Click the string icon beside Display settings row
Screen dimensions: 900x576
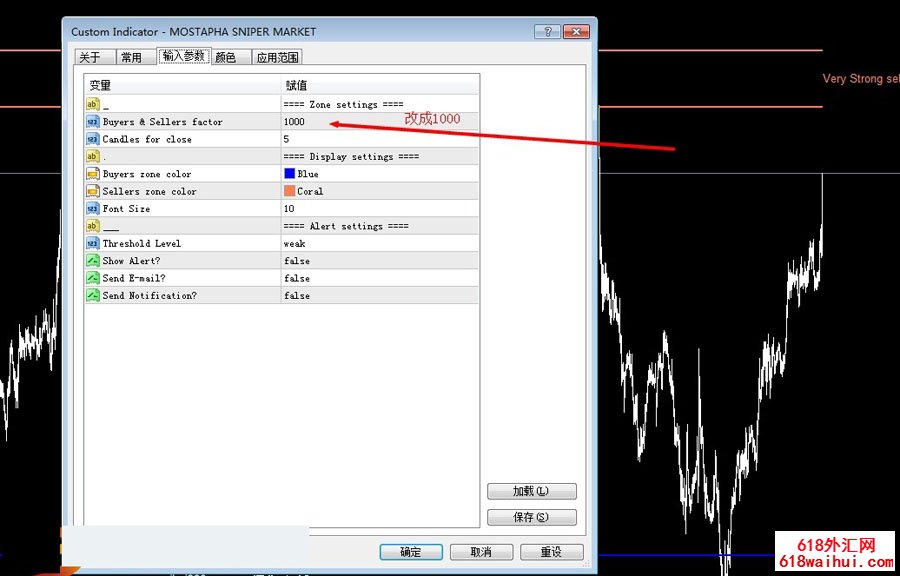(x=92, y=156)
